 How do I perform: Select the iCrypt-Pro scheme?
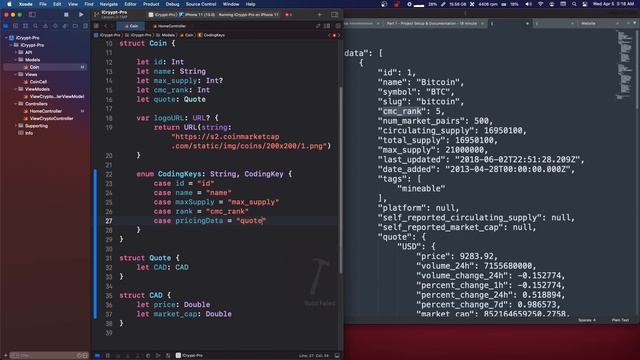[x=162, y=15]
